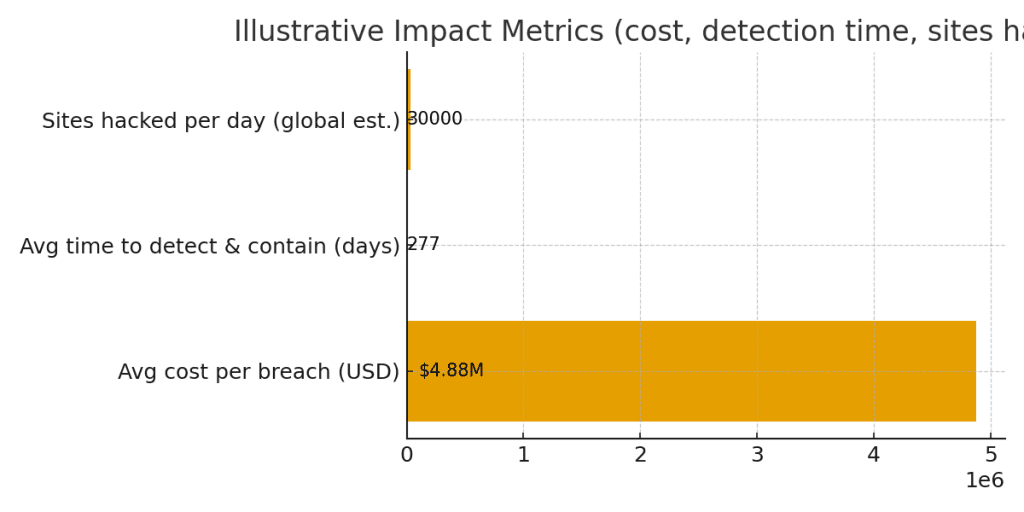Click the x-axis tick label '0'
This screenshot has height=512, width=1024.
pyautogui.click(x=407, y=455)
